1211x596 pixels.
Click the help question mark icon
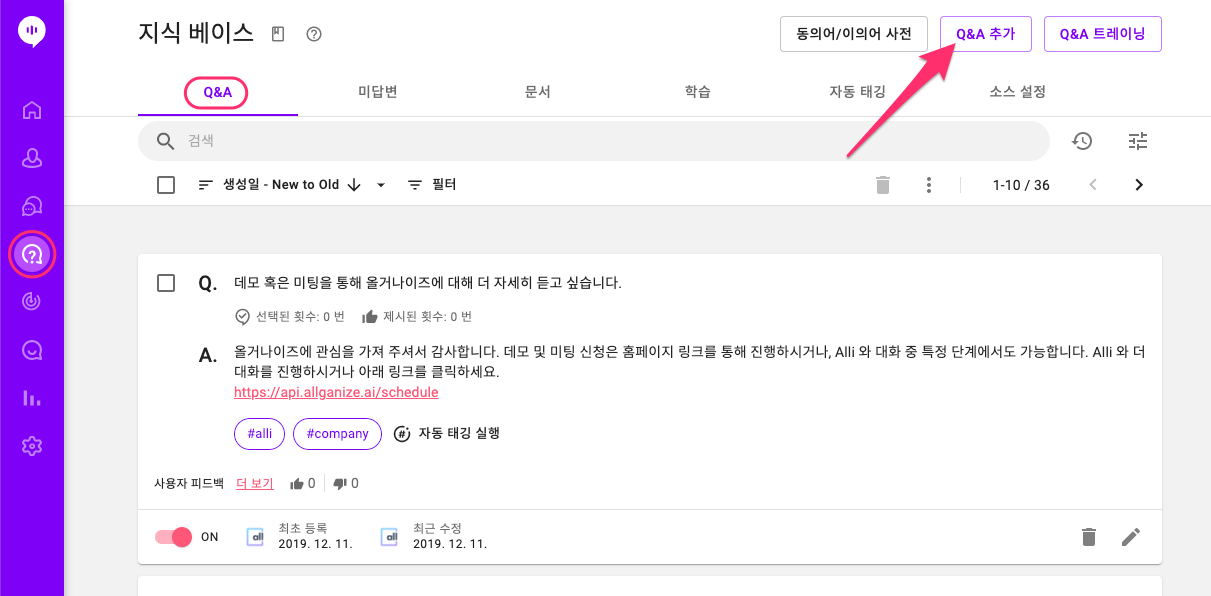point(314,34)
